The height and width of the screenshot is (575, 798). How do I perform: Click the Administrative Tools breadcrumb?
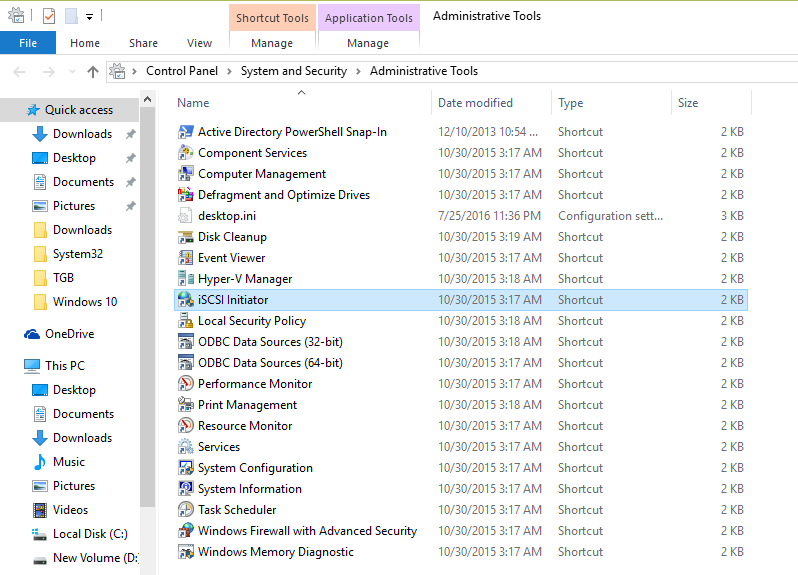[424, 71]
